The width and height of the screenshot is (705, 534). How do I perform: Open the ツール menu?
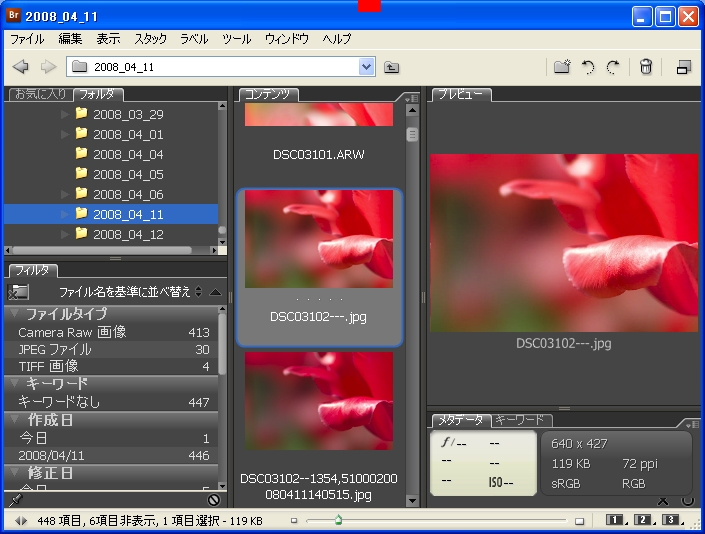pyautogui.click(x=236, y=39)
